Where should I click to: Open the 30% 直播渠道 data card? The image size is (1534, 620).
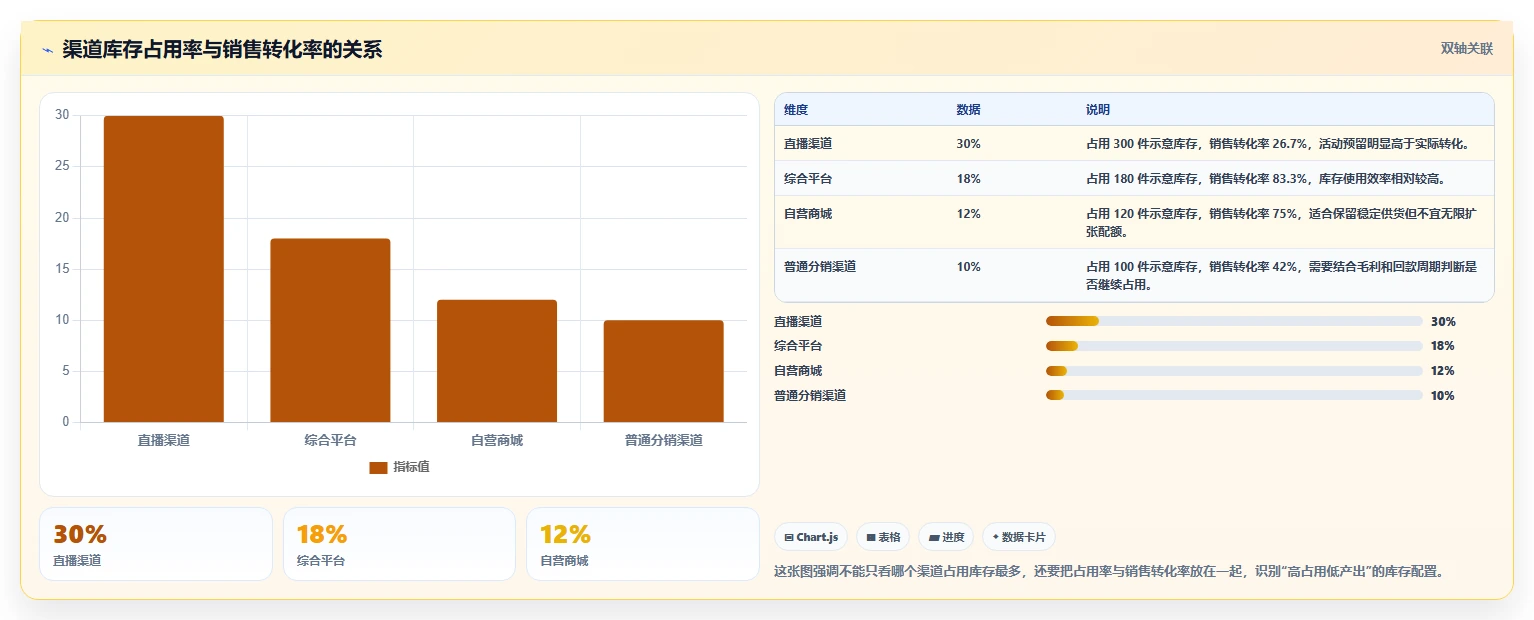pos(156,544)
